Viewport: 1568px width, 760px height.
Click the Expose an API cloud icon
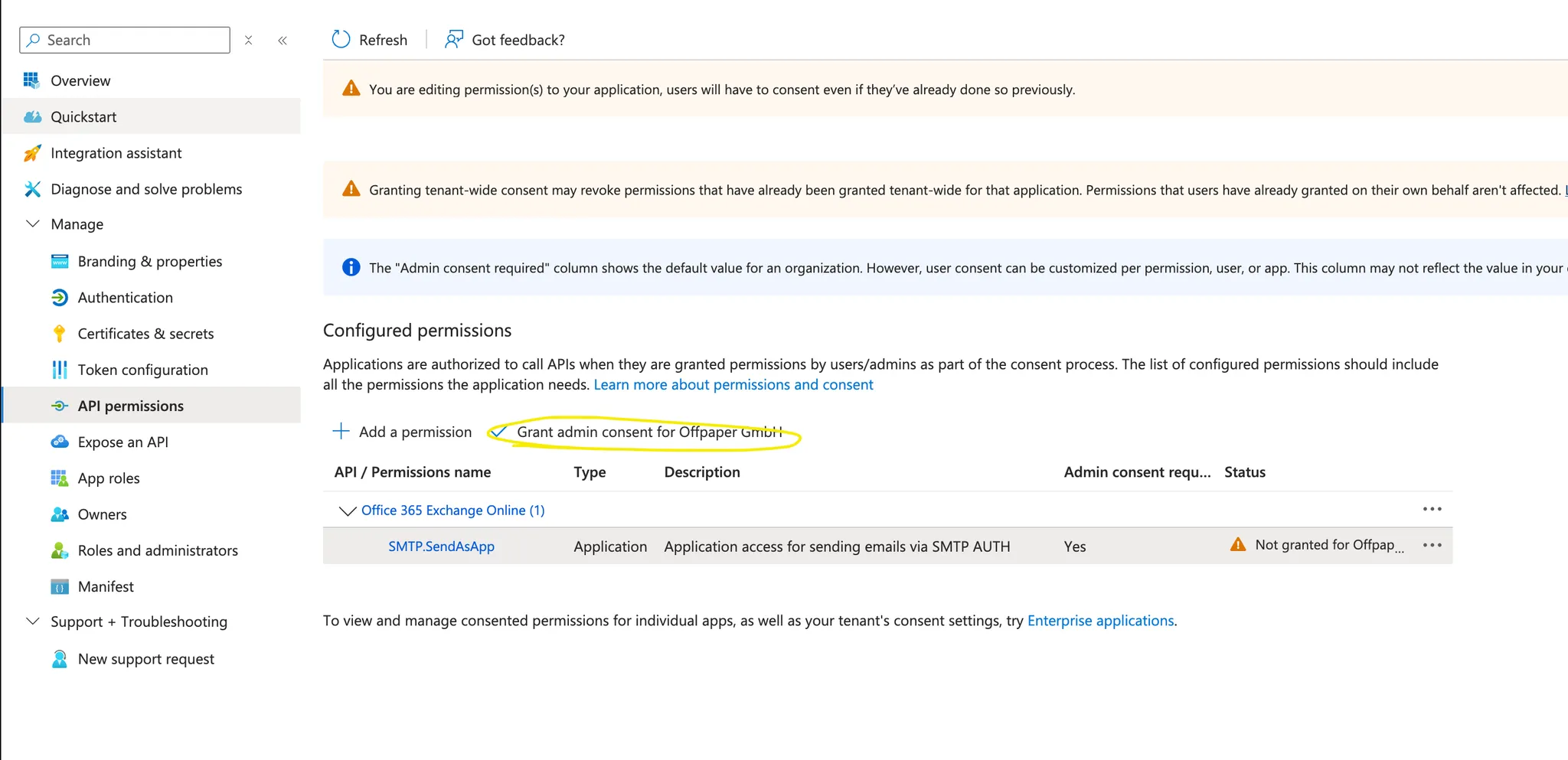pyautogui.click(x=60, y=442)
